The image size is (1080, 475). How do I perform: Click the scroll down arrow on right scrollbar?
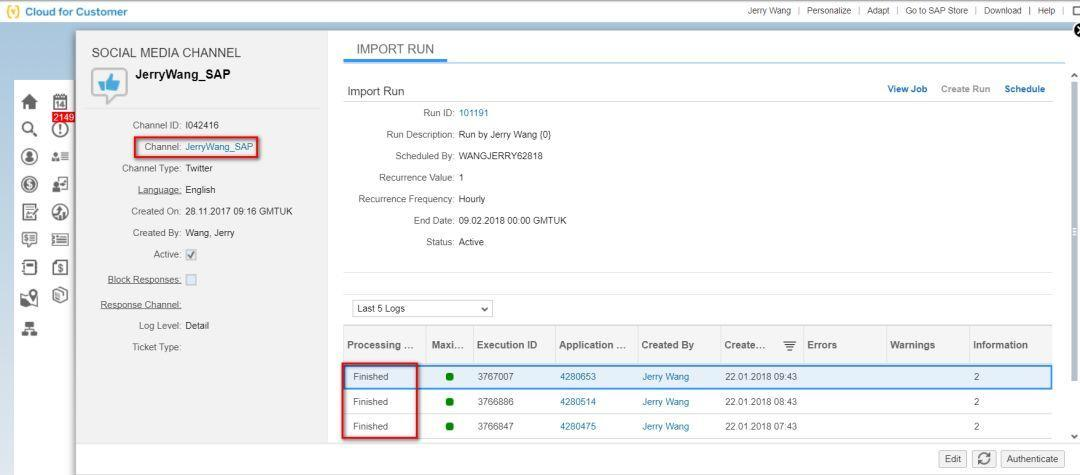1074,437
